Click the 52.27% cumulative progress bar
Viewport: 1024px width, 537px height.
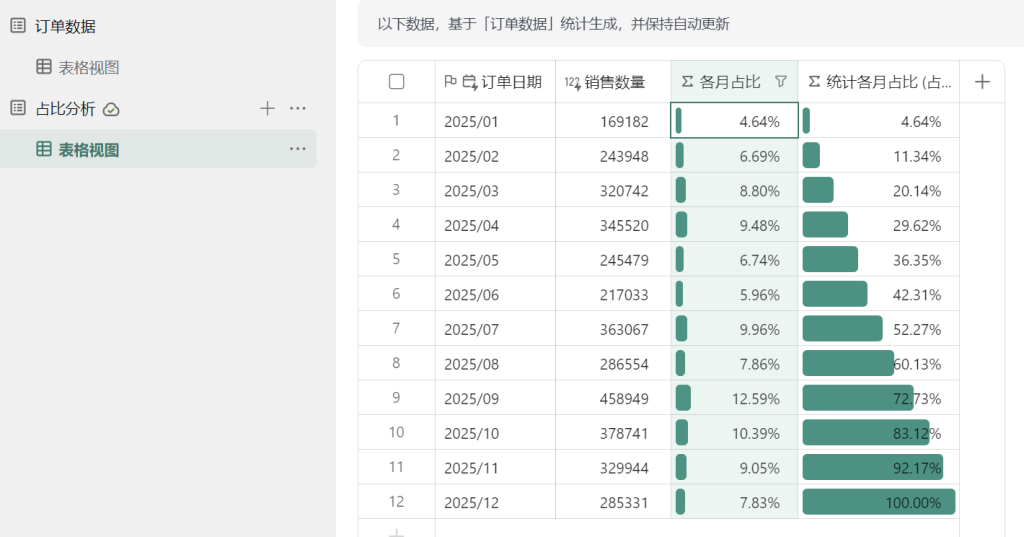[x=842, y=329]
